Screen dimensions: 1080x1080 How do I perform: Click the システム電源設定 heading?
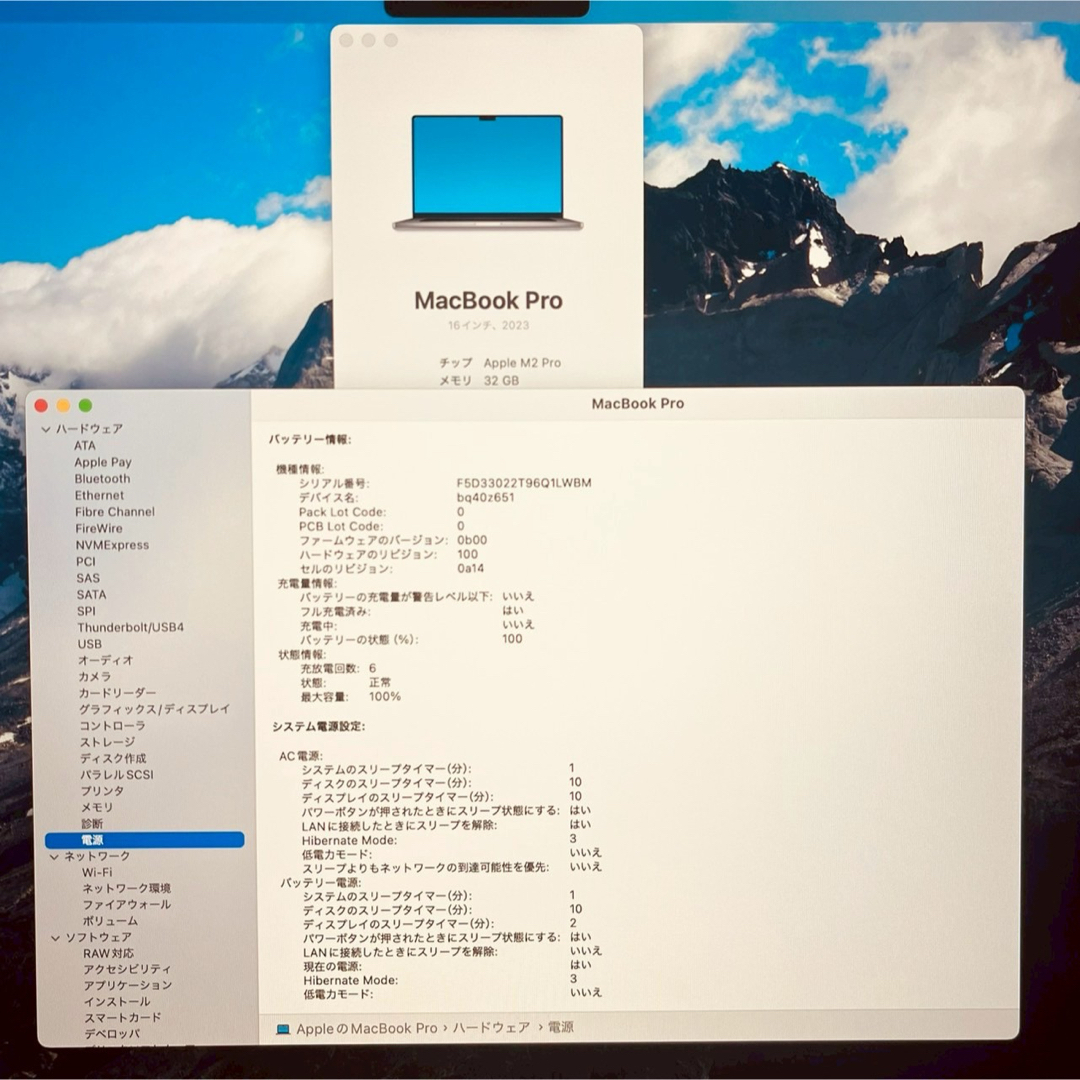[318, 727]
